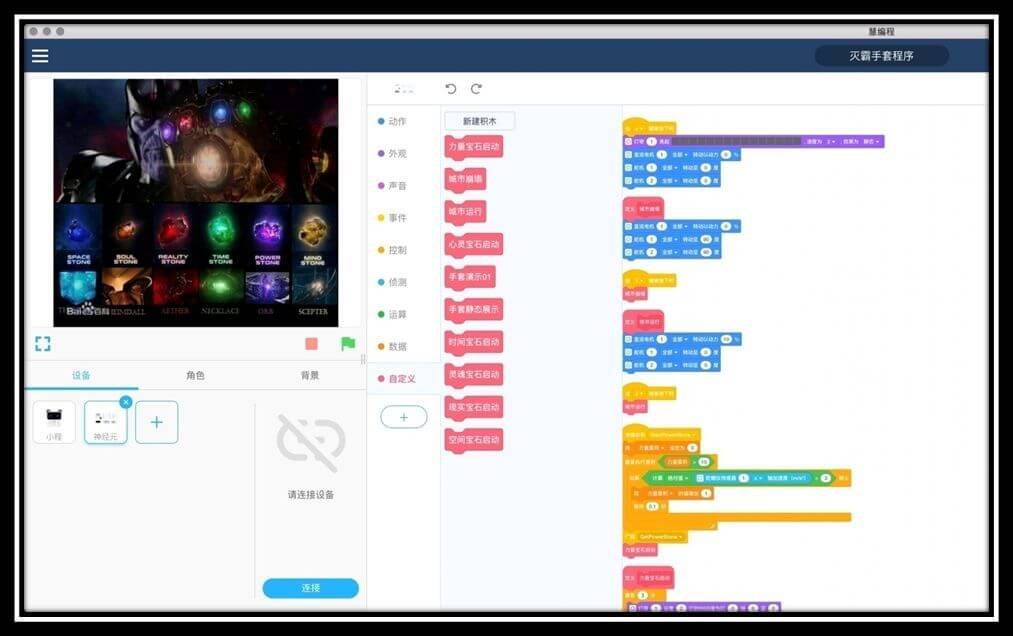Select the 空间宝石启动 palette block
Image resolution: width=1013 pixels, height=636 pixels.
coord(474,440)
